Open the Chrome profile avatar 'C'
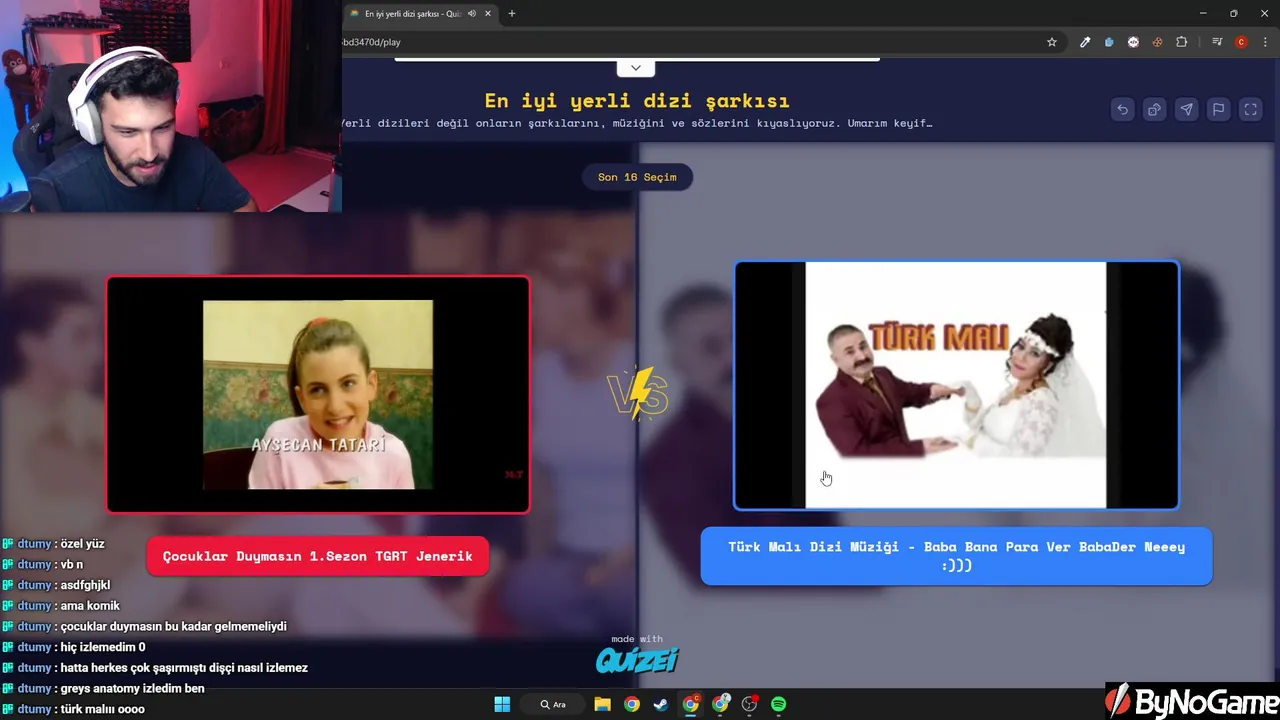The width and height of the screenshot is (1280, 720). (x=1241, y=42)
